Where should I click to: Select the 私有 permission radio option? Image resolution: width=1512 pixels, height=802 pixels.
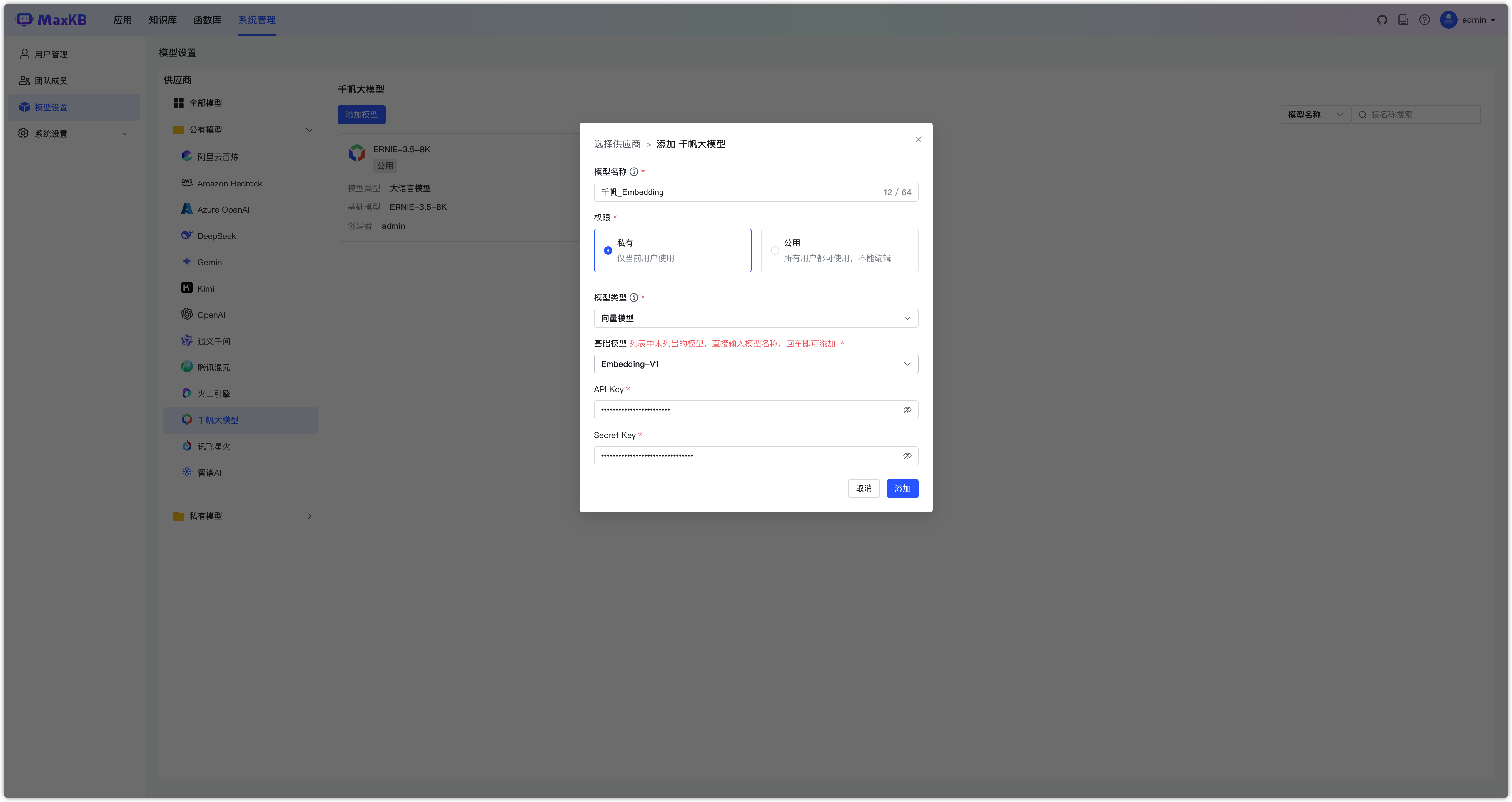608,250
